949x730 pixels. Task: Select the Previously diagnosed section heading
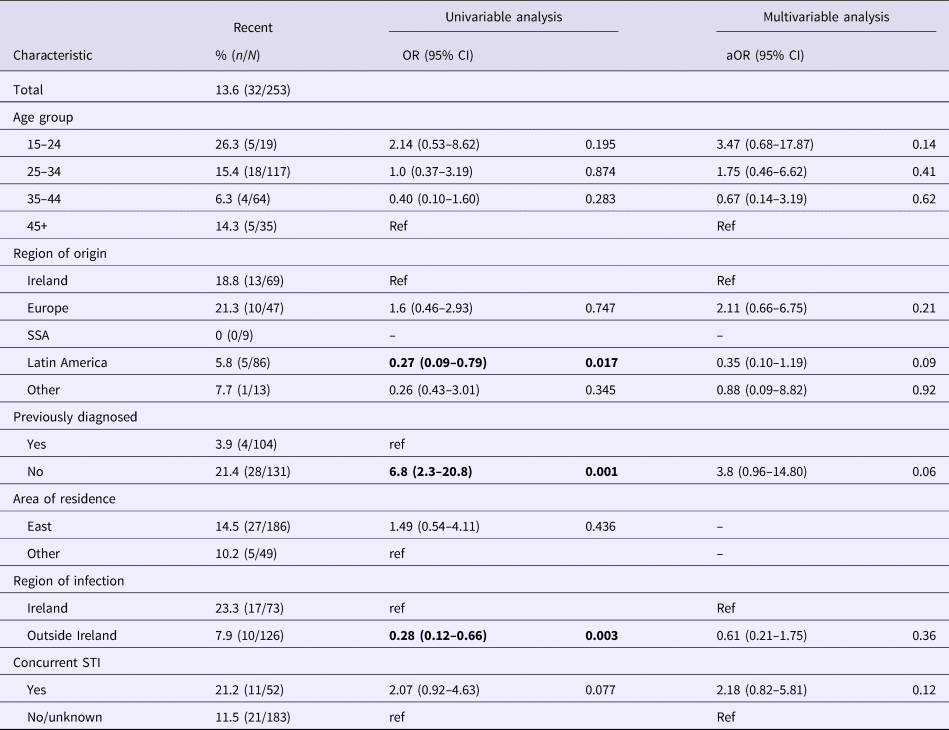[x=67, y=416]
